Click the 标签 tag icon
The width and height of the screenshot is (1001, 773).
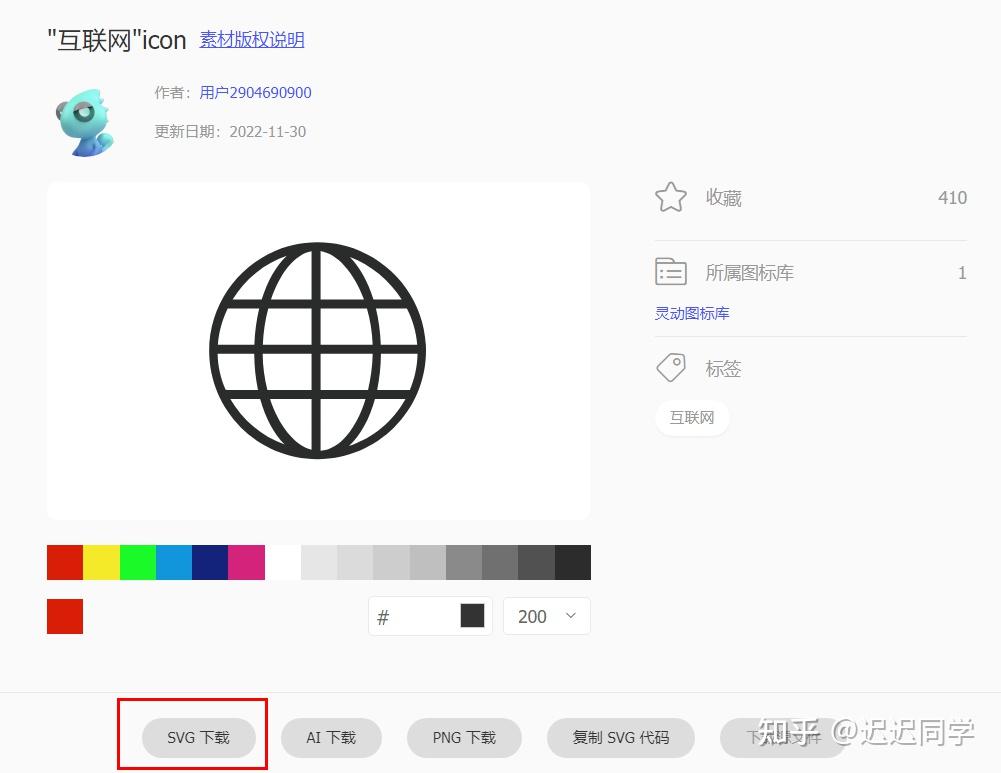pyautogui.click(x=670, y=367)
